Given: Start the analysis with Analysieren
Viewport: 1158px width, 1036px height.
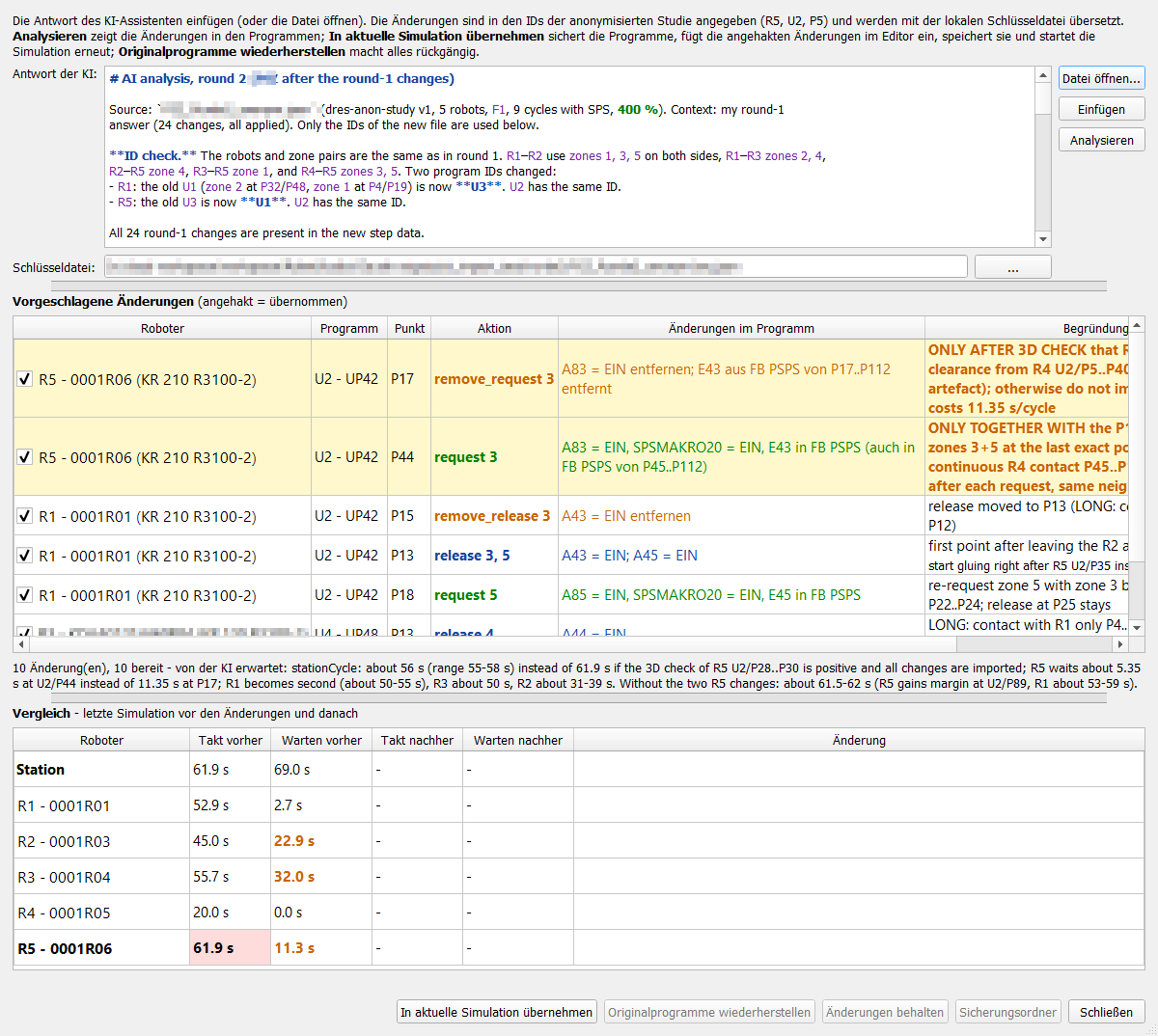Looking at the screenshot, I should pos(1101,141).
